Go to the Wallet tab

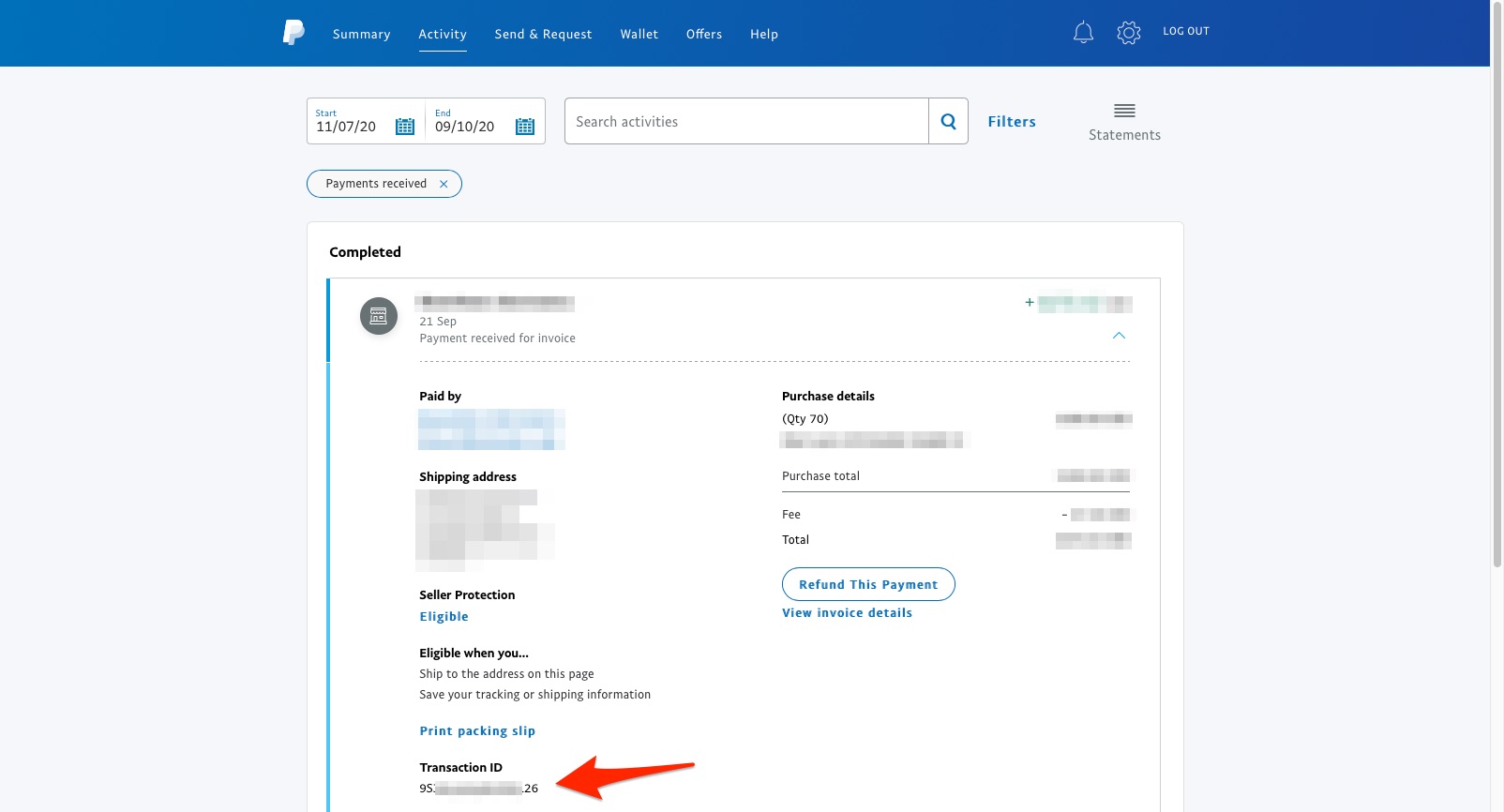639,34
